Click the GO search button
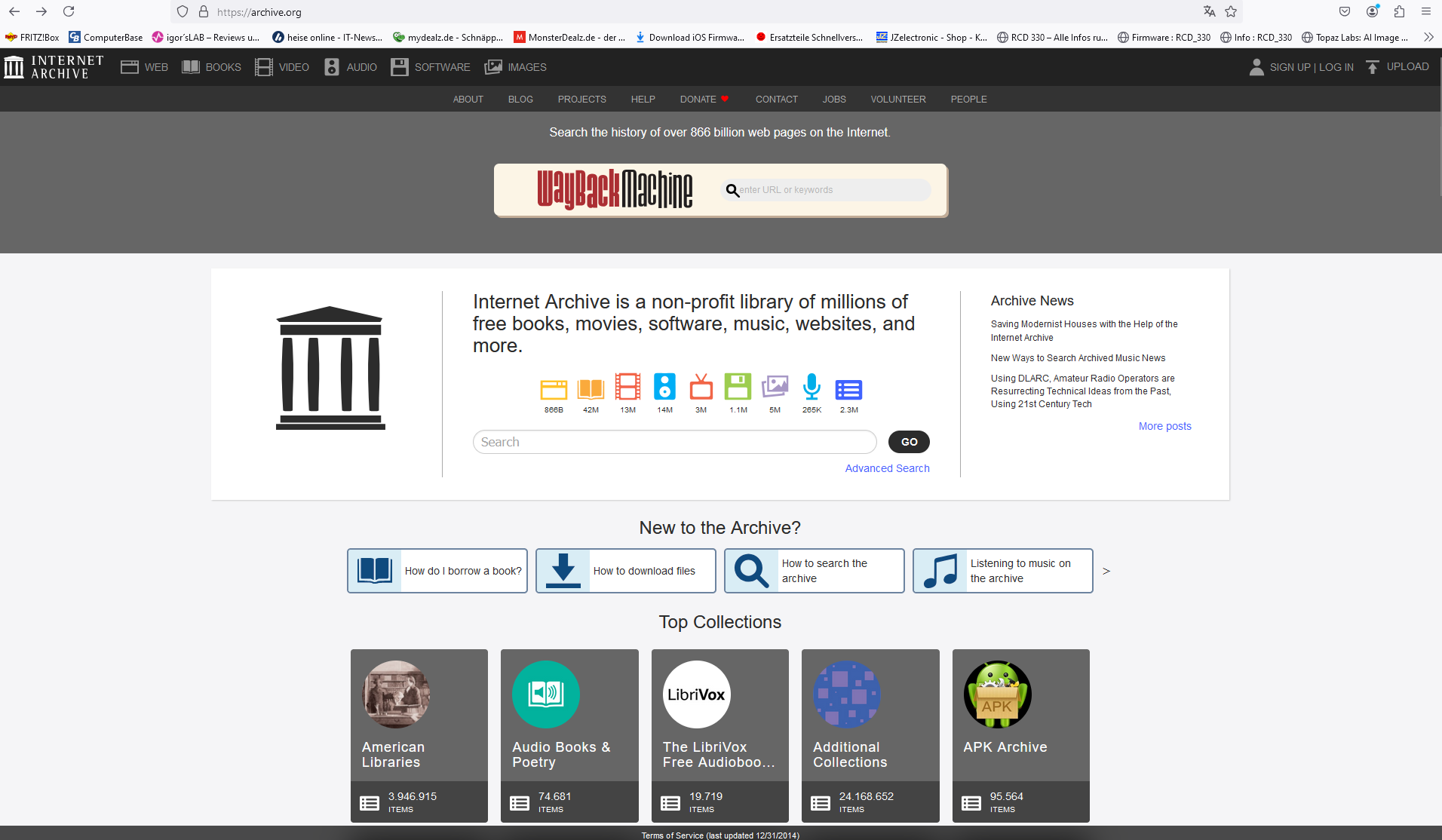Viewport: 1442px width, 840px height. tap(909, 442)
